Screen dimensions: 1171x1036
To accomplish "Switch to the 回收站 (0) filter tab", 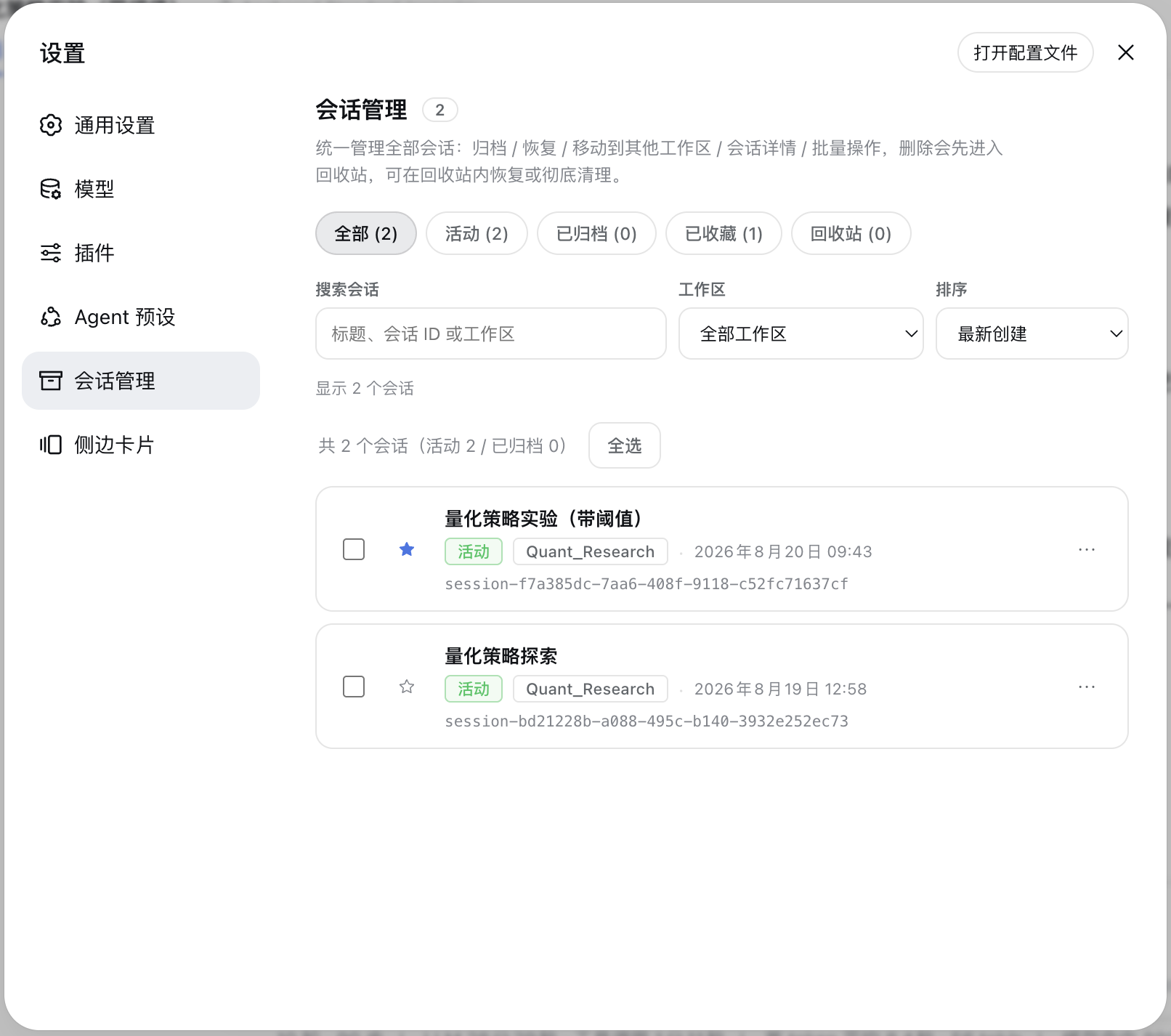I will [851, 233].
